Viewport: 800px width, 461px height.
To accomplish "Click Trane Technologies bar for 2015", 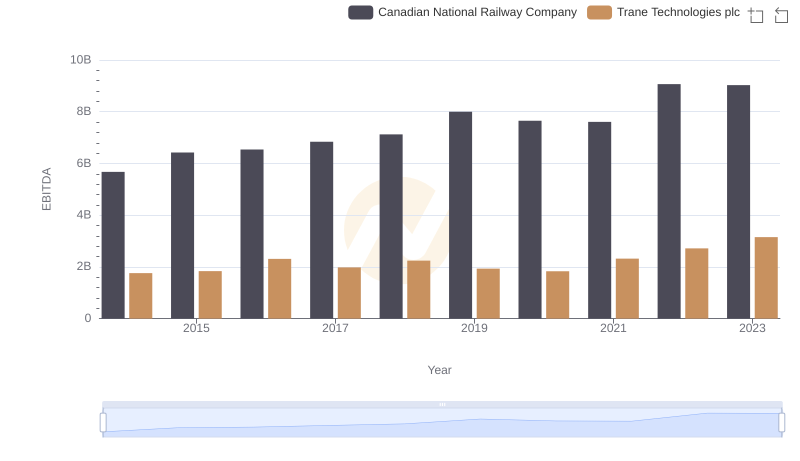I will [210, 295].
